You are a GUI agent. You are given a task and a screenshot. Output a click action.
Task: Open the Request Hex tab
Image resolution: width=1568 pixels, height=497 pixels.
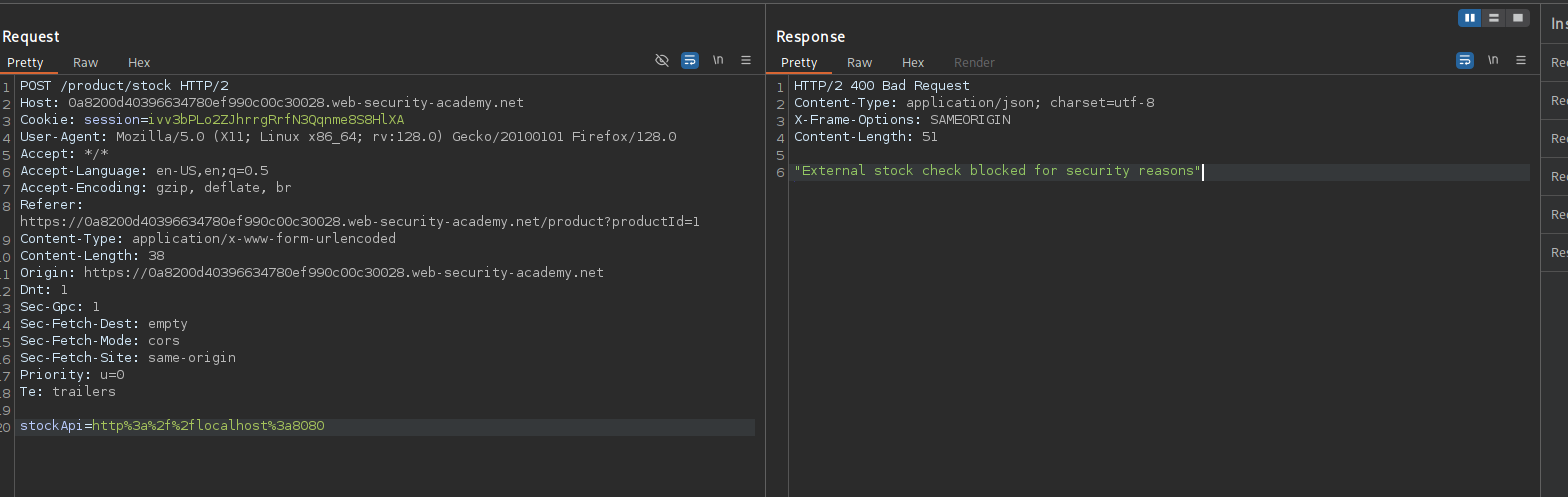[139, 63]
